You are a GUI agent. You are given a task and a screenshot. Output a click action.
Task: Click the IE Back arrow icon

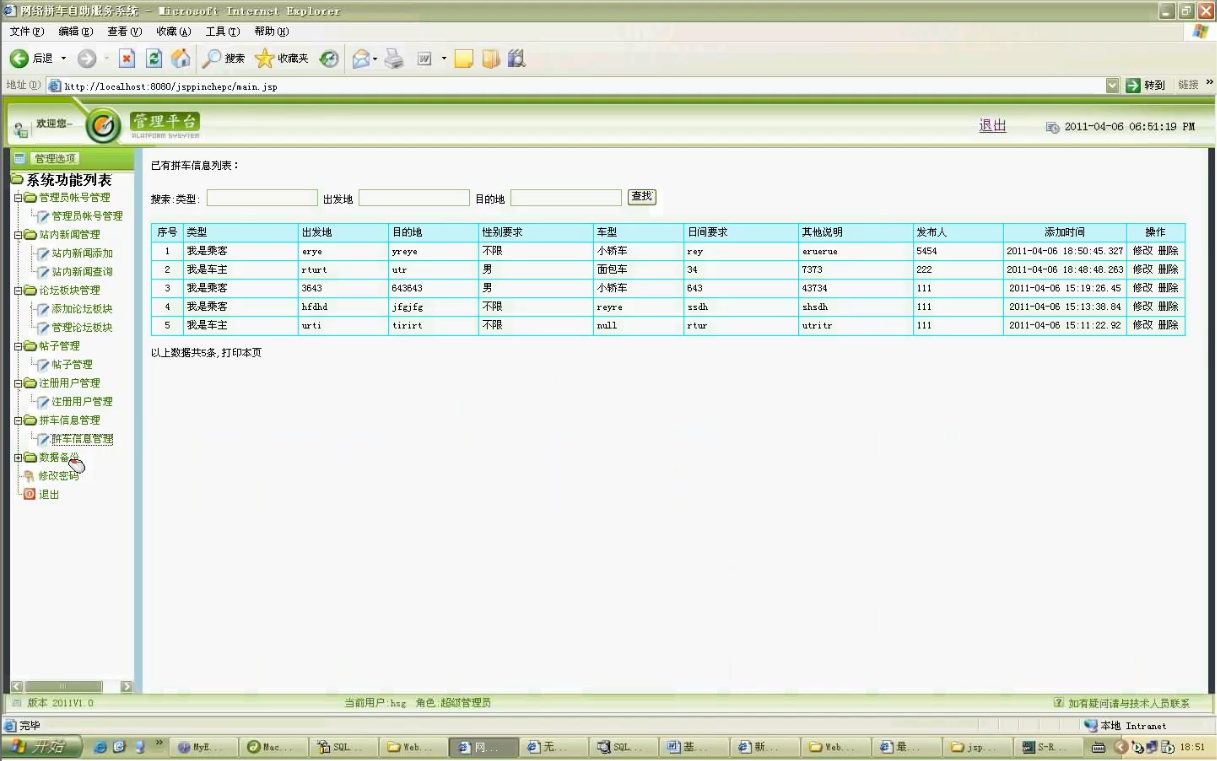click(x=19, y=59)
